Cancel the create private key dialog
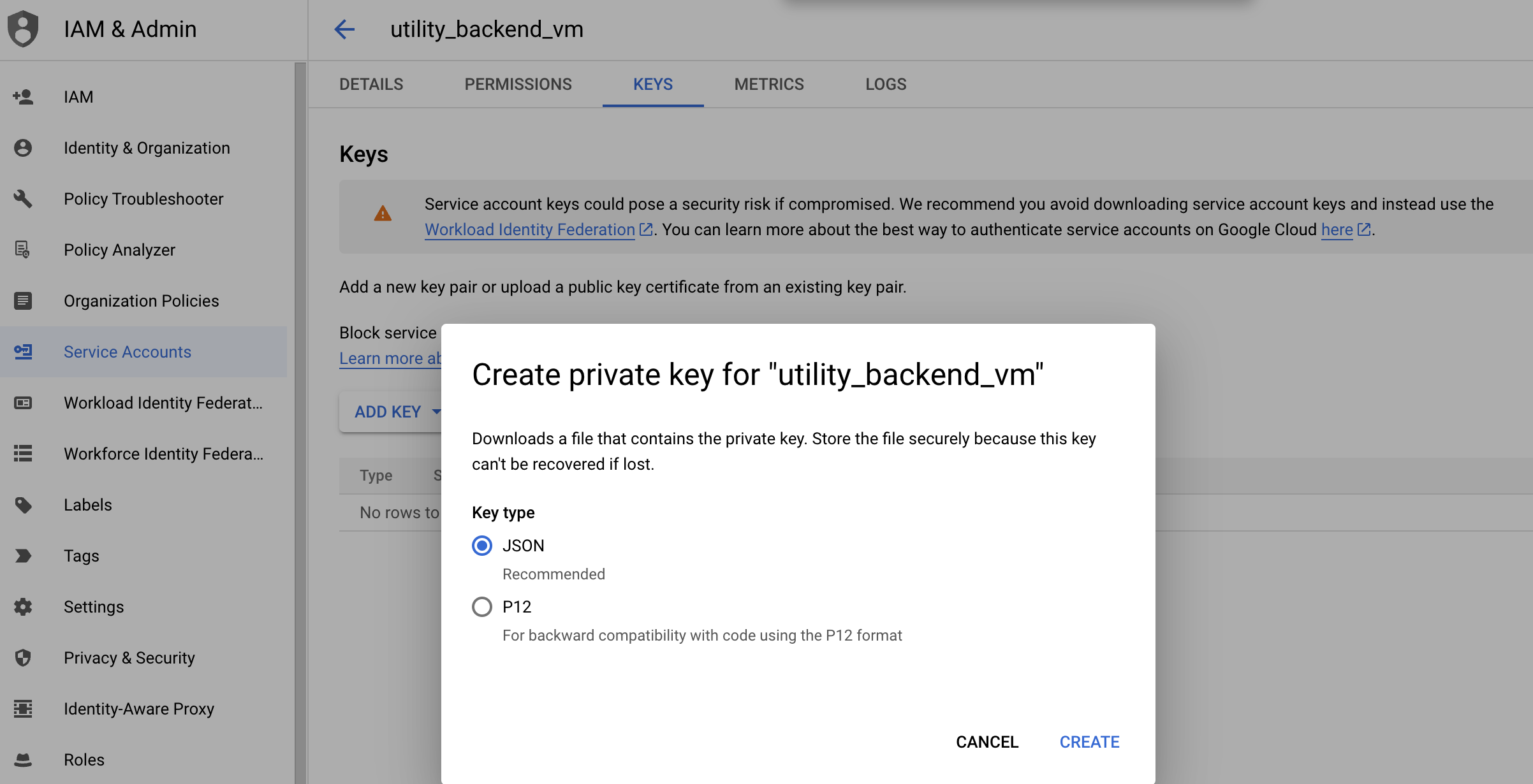The height and width of the screenshot is (784, 1533). tap(987, 742)
